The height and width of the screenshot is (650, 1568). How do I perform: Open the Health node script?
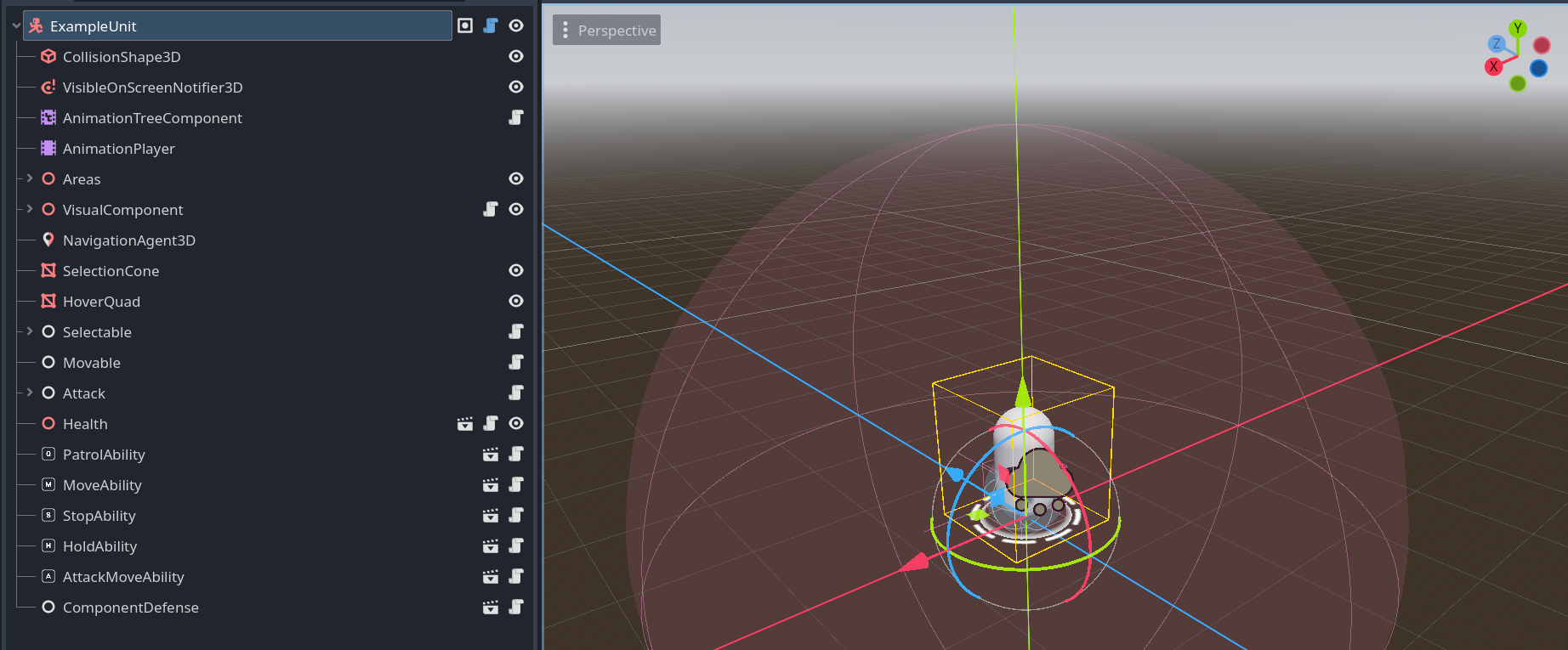coord(491,423)
